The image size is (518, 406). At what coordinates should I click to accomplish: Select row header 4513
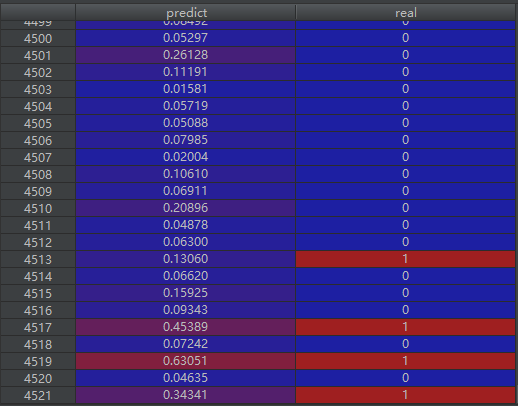(x=38, y=259)
